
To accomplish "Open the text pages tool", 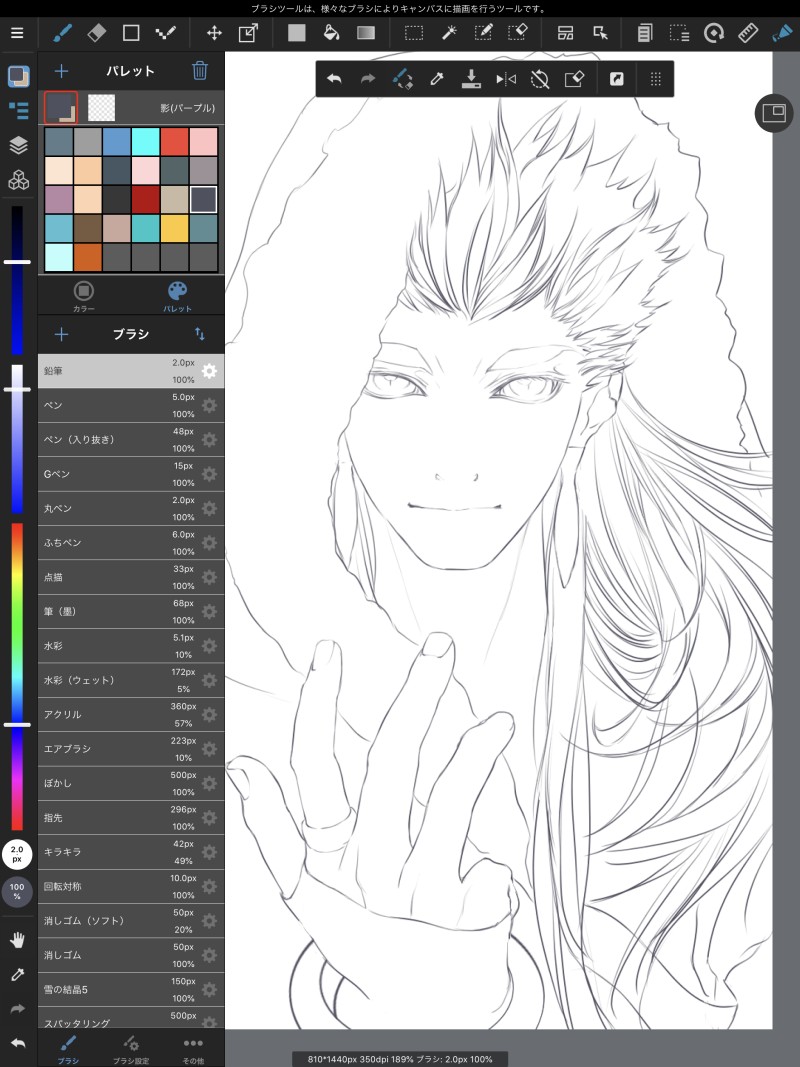I will coord(645,33).
